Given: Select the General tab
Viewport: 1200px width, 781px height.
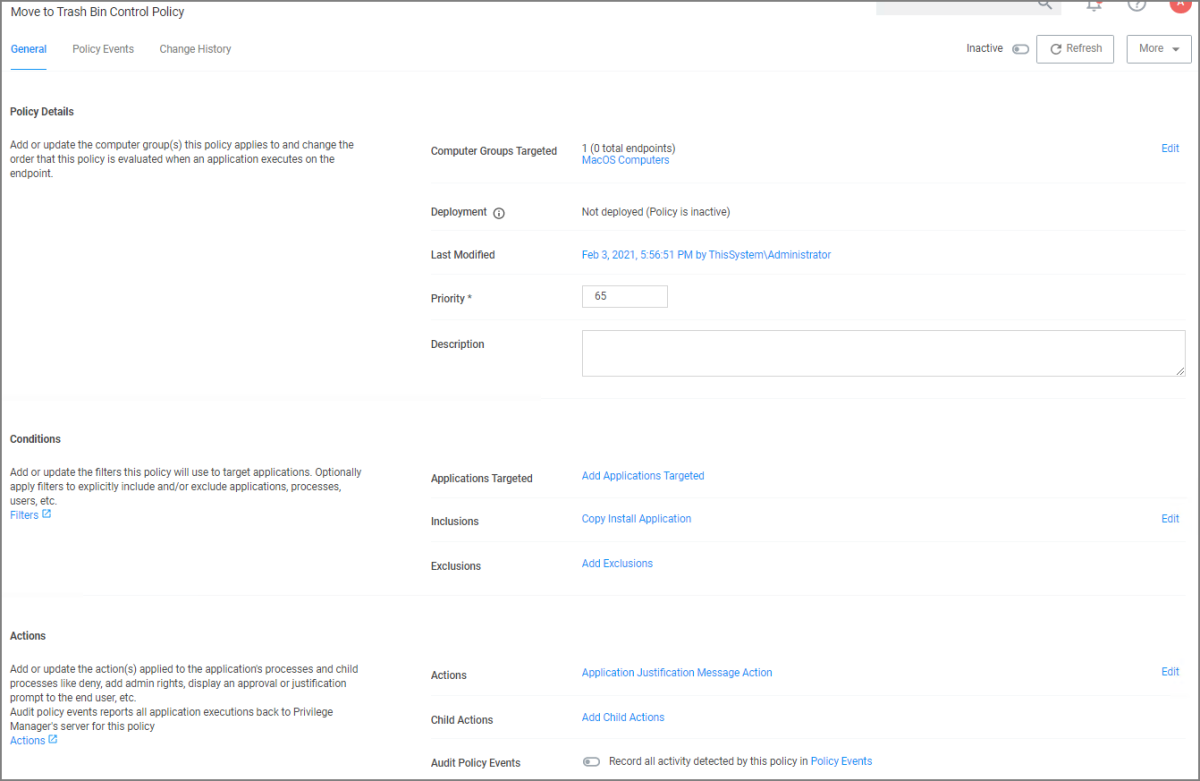Looking at the screenshot, I should pos(28,49).
